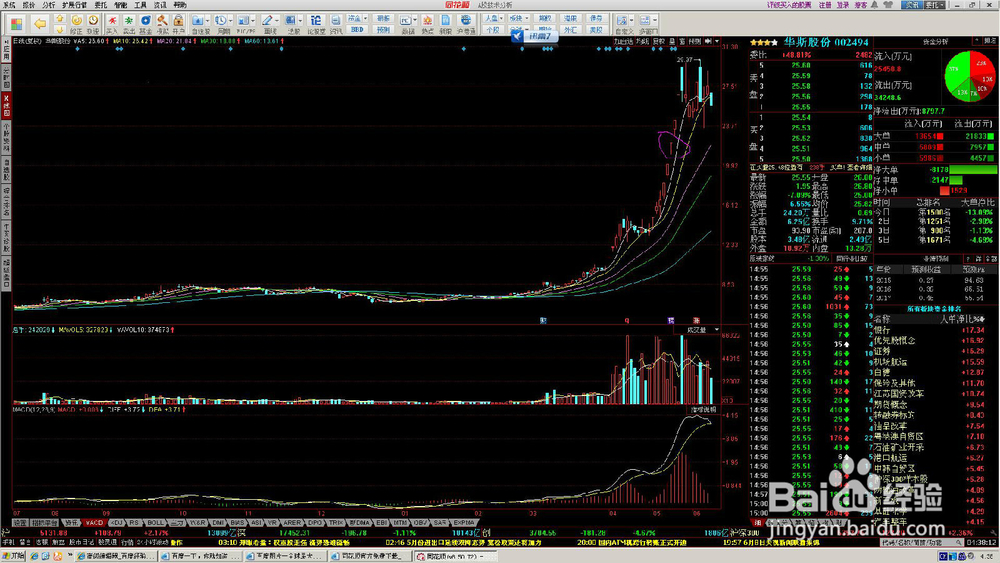Open the 同花顺 taskbar window button

tap(454, 556)
